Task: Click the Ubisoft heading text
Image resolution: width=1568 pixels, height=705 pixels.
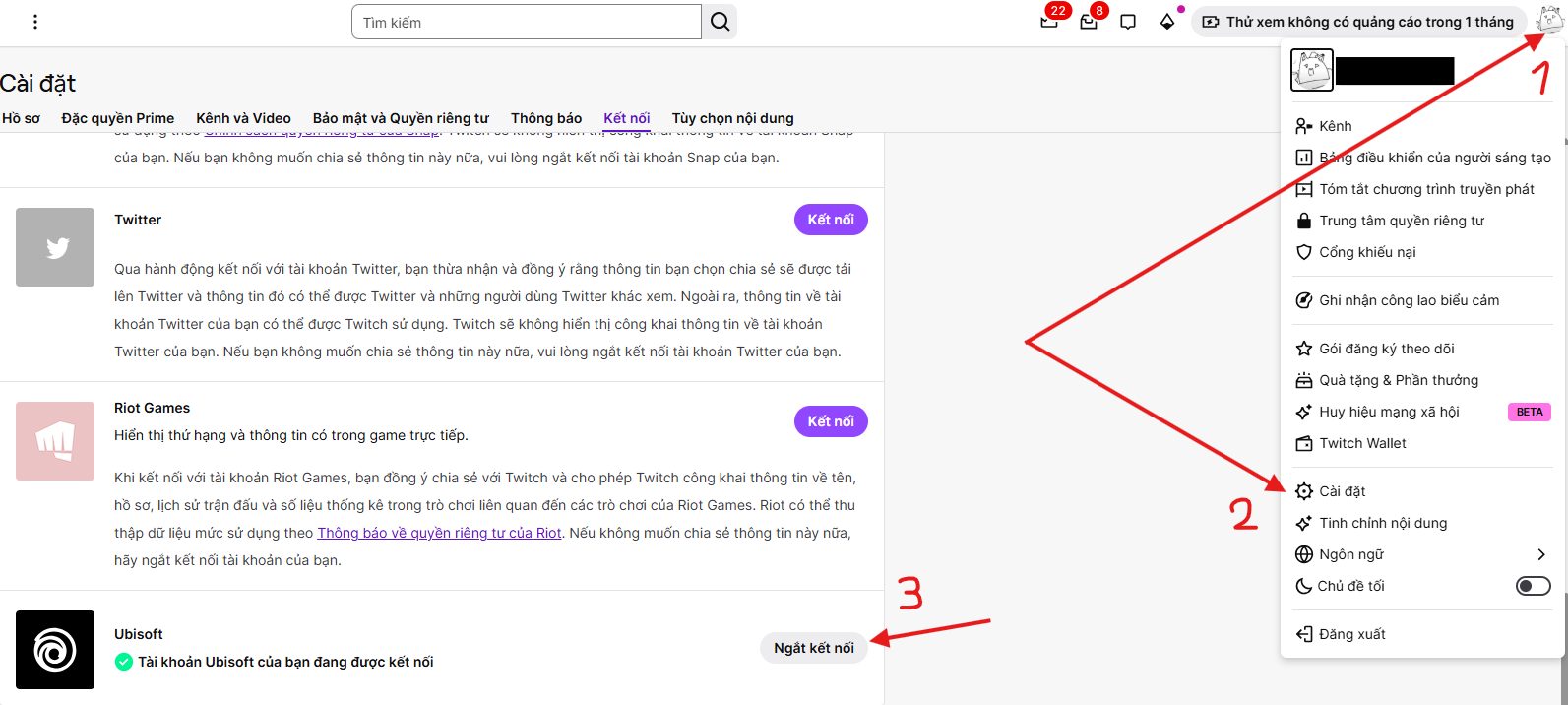Action: pos(139,634)
